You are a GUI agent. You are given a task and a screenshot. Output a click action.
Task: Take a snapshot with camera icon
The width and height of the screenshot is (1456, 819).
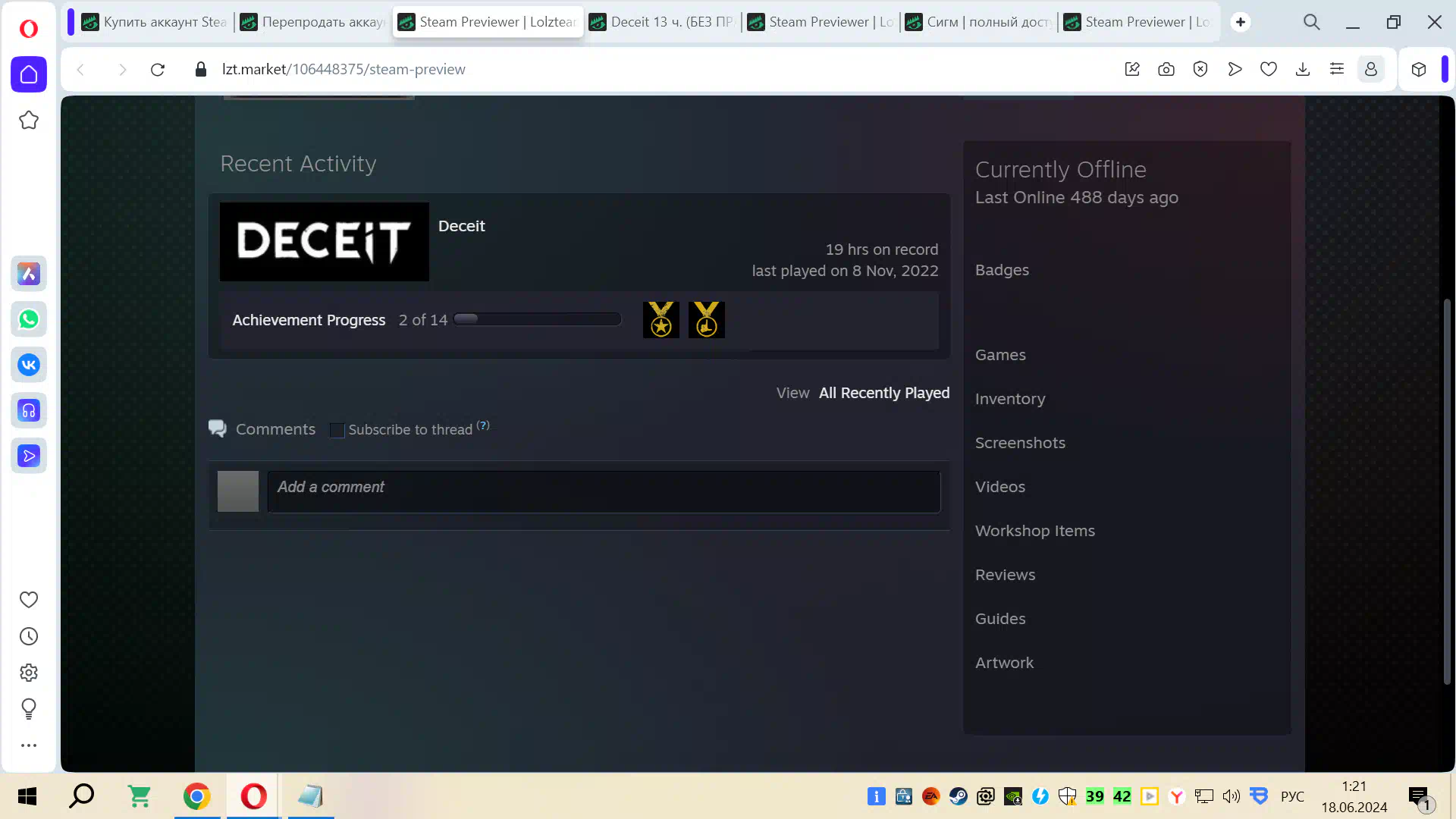pyautogui.click(x=1166, y=70)
